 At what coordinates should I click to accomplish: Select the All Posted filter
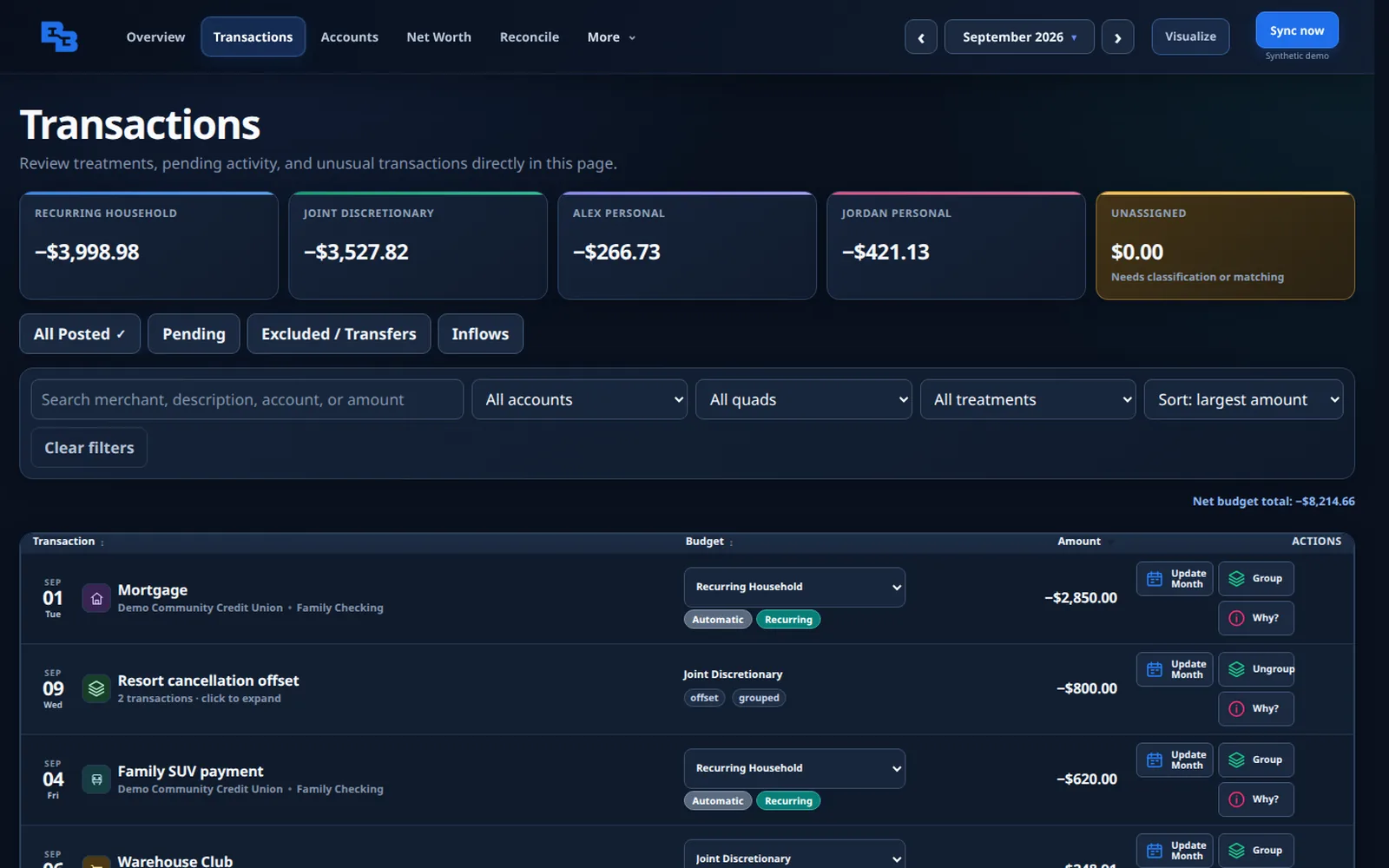[80, 334]
